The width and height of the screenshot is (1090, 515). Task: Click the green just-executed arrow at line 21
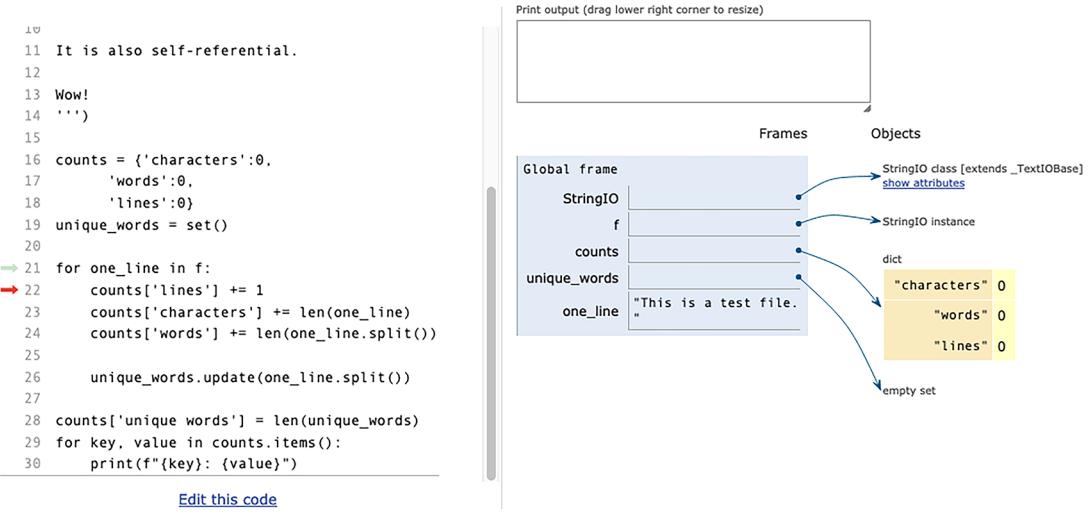10,268
